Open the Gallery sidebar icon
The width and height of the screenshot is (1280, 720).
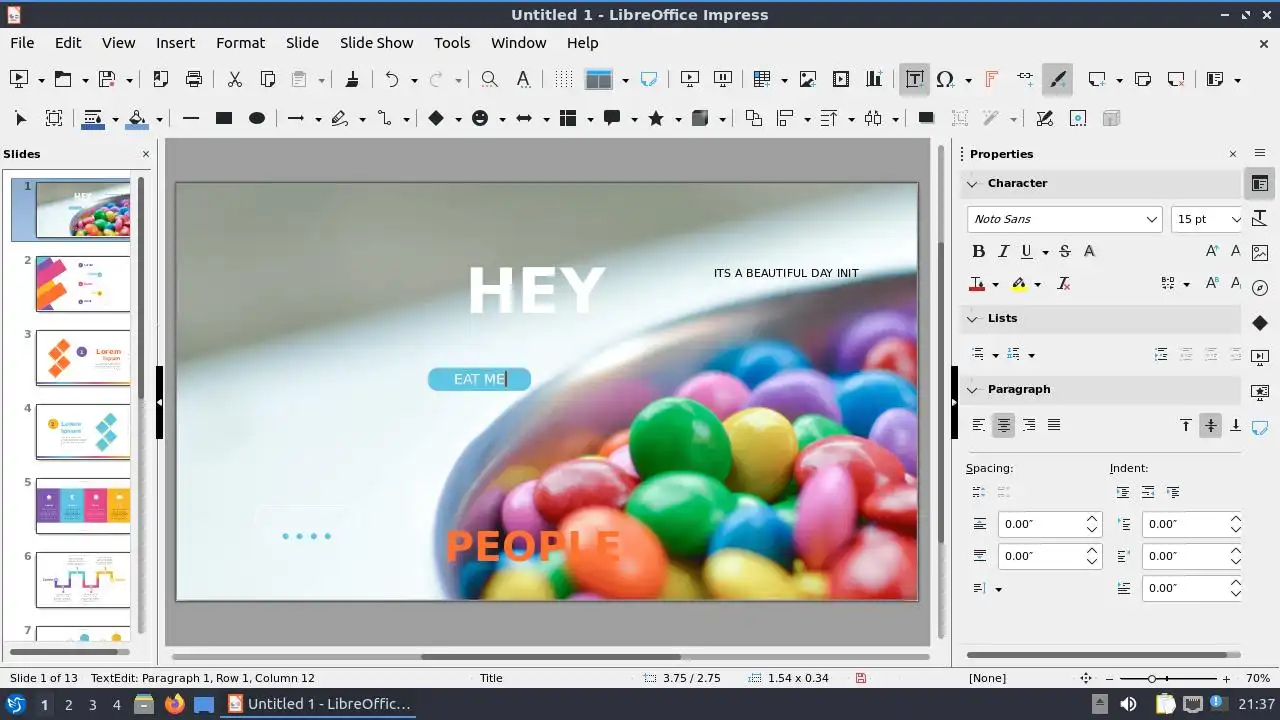click(x=1260, y=253)
